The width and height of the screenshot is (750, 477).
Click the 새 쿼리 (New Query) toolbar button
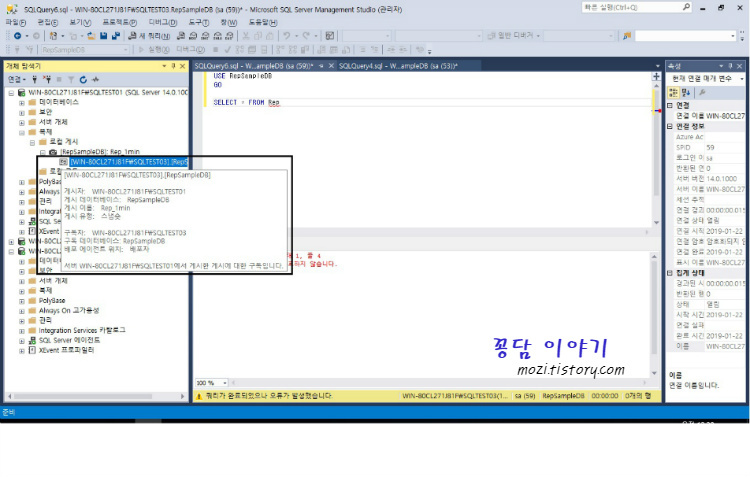coord(149,36)
